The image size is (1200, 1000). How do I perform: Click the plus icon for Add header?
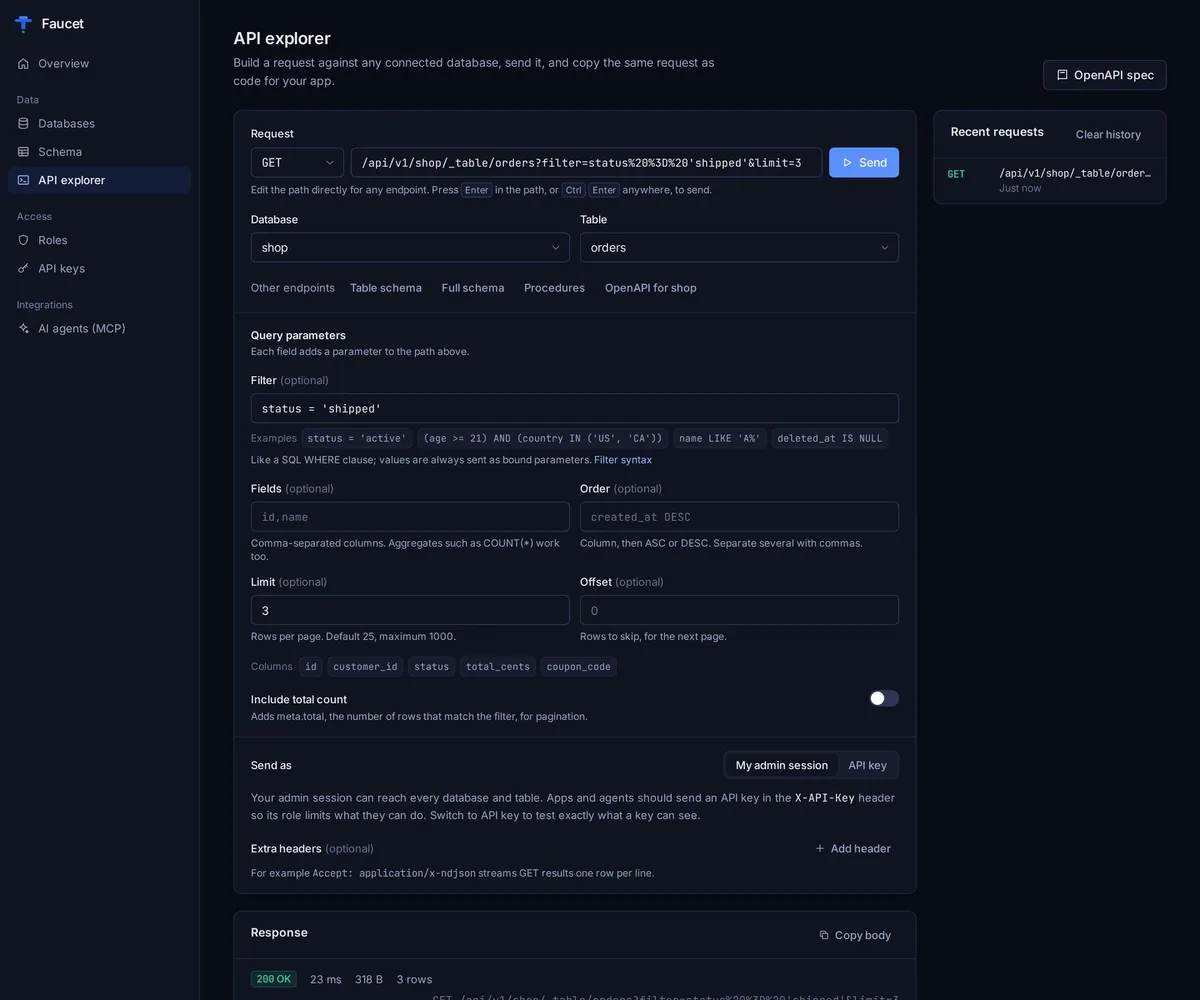click(820, 849)
